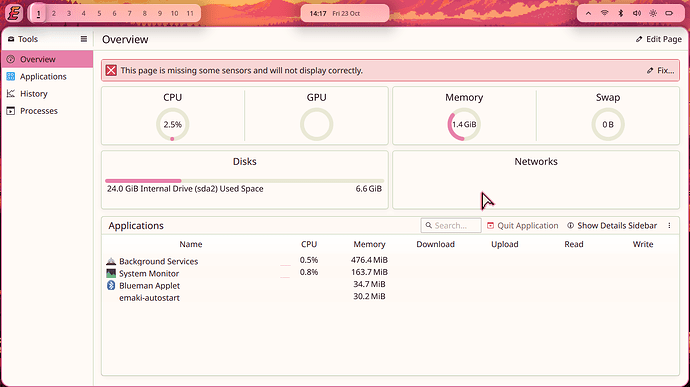Viewport: 690px width, 387px height.
Task: Click Show Details Sidebar button
Action: (612, 225)
